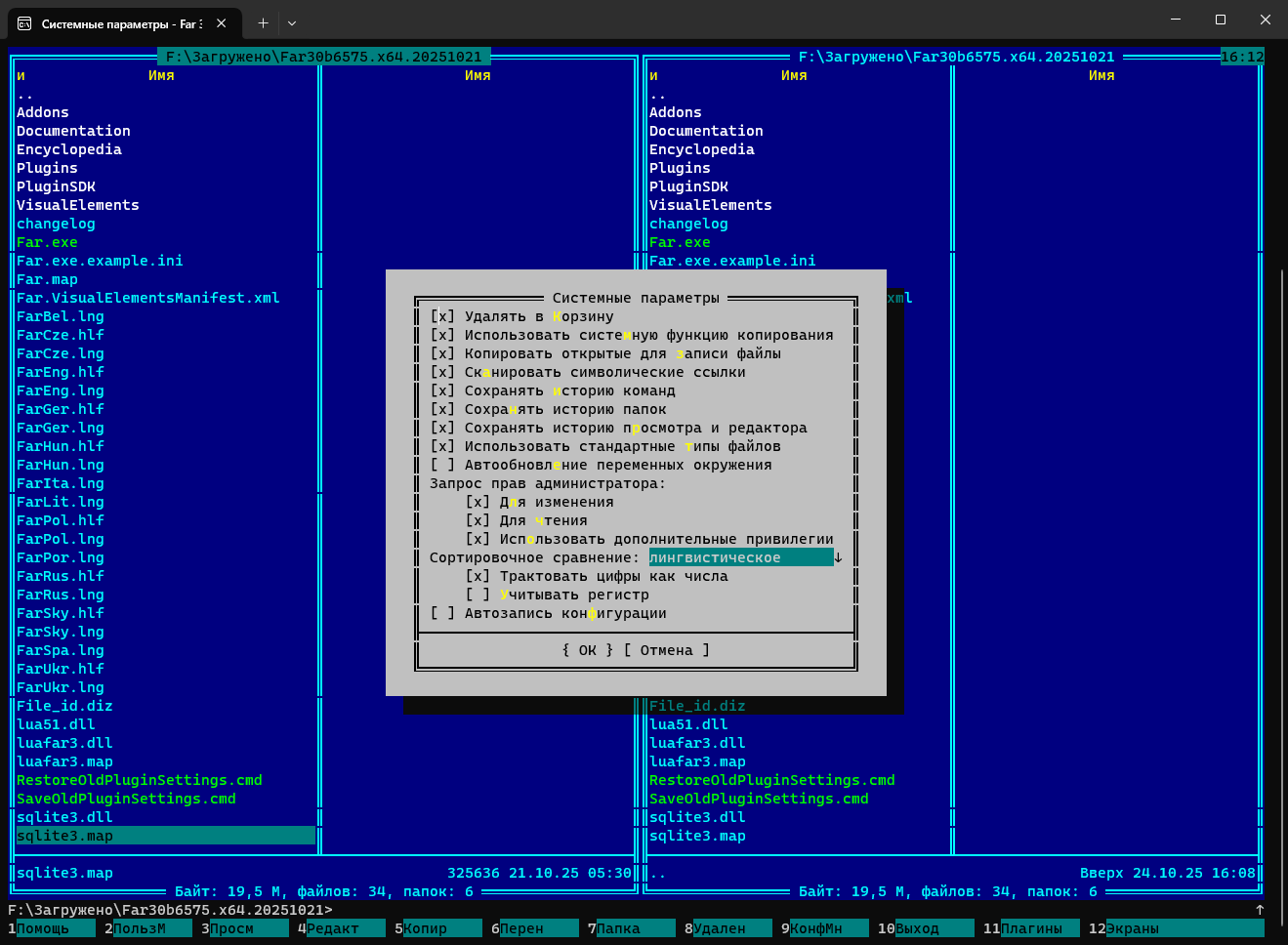Click the dropdown arrow beside лингвистическое
The image size is (1288, 945).
click(x=838, y=557)
